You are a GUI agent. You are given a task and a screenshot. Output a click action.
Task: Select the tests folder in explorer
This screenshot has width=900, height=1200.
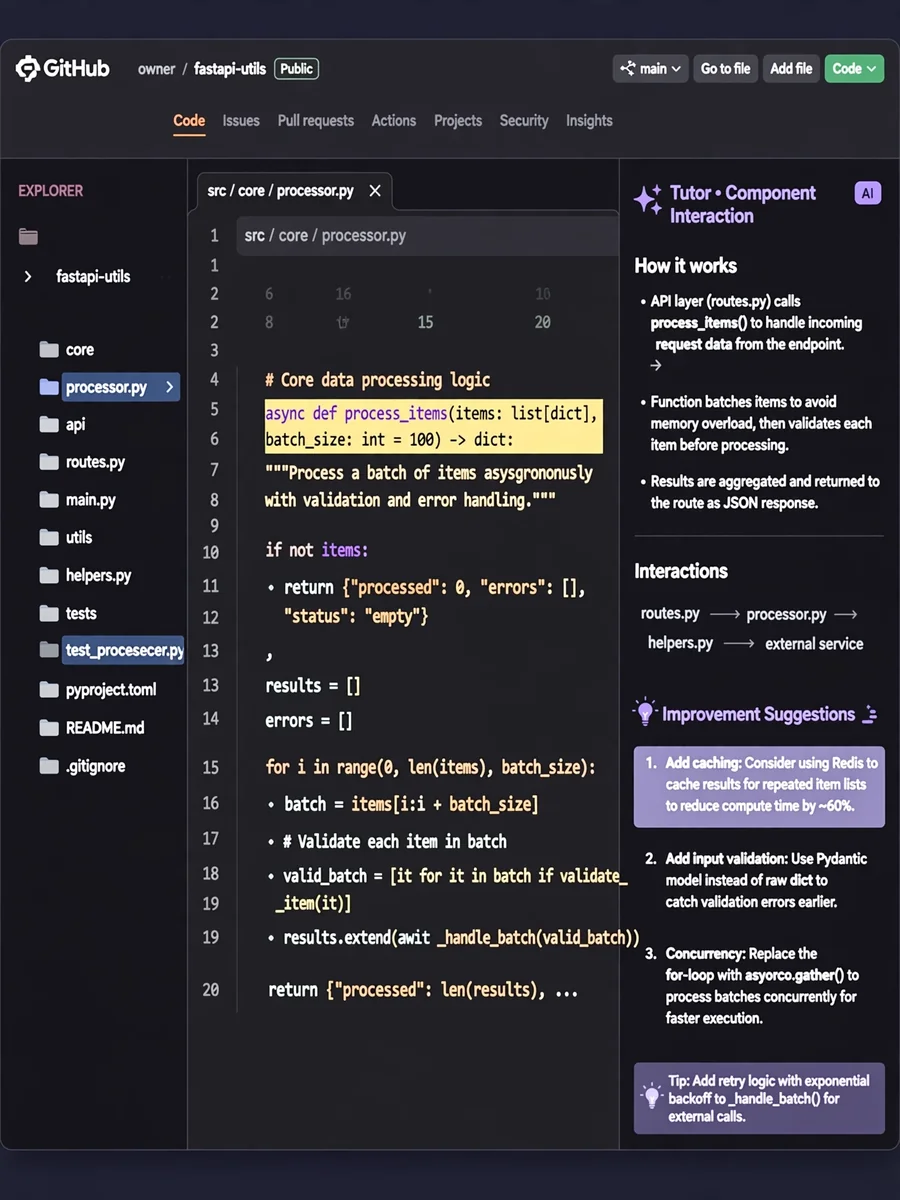click(81, 614)
